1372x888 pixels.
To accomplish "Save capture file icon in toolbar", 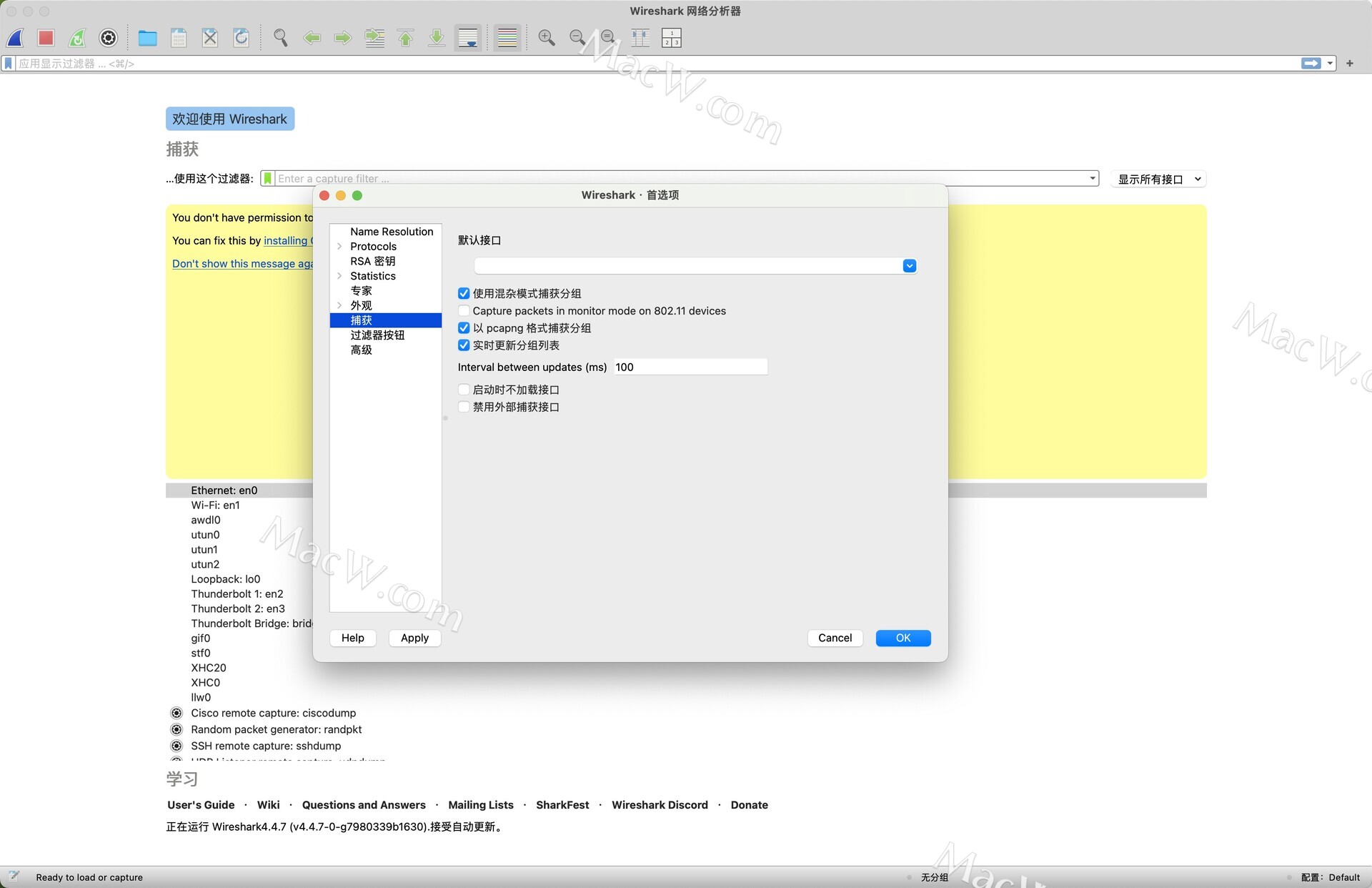I will click(x=179, y=38).
